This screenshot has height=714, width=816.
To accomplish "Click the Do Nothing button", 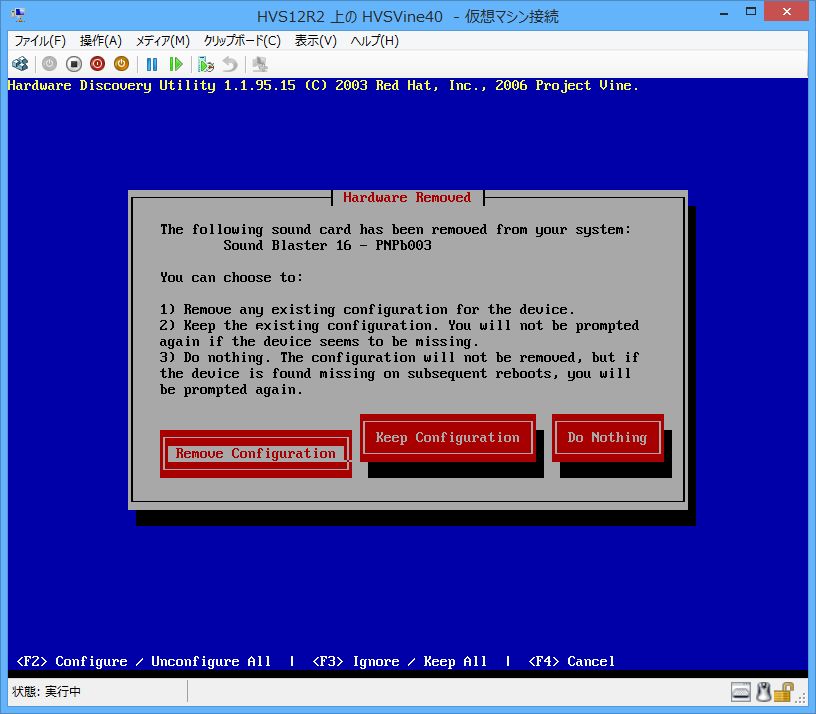I will pyautogui.click(x=607, y=438).
